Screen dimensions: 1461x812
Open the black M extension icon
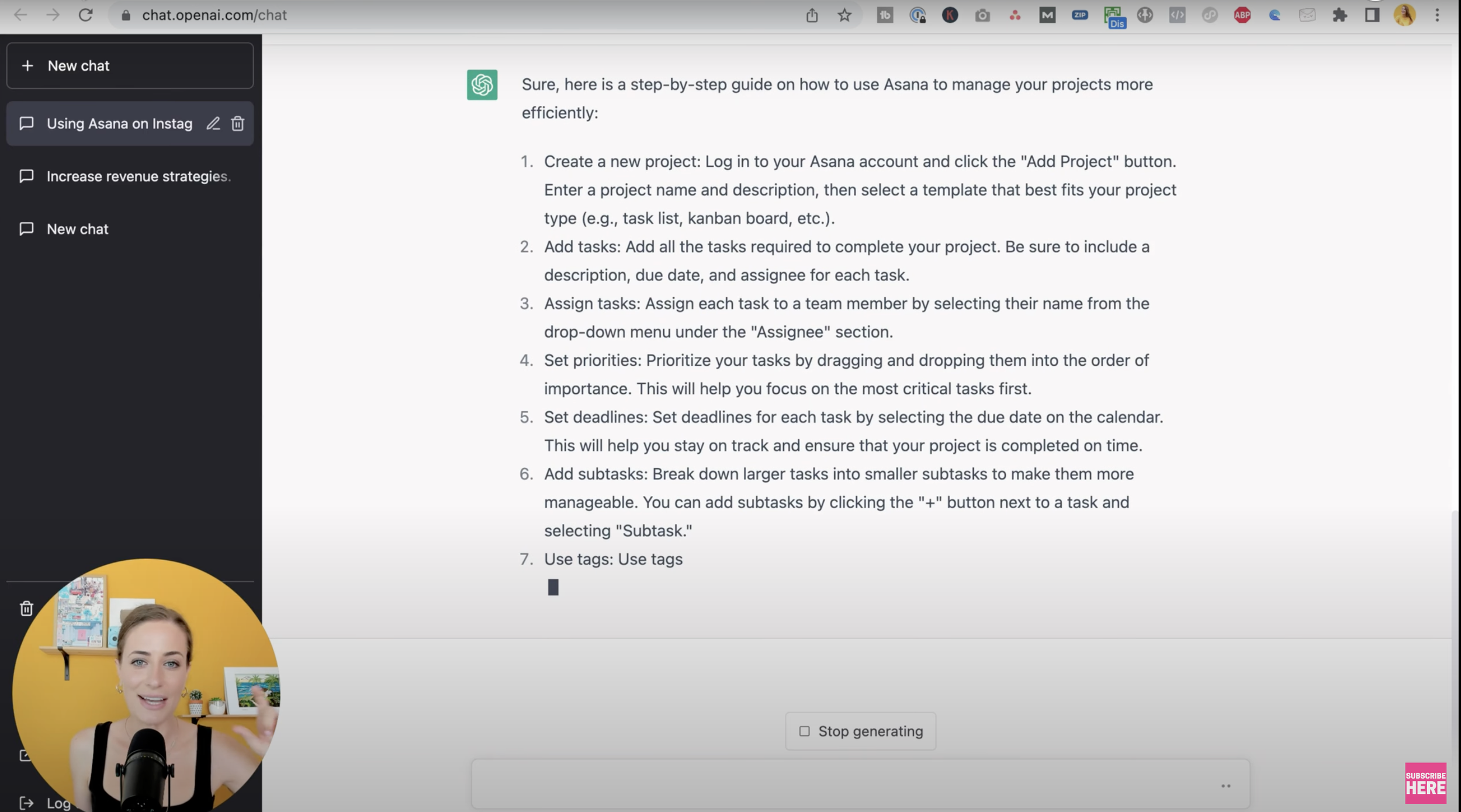coord(1047,15)
